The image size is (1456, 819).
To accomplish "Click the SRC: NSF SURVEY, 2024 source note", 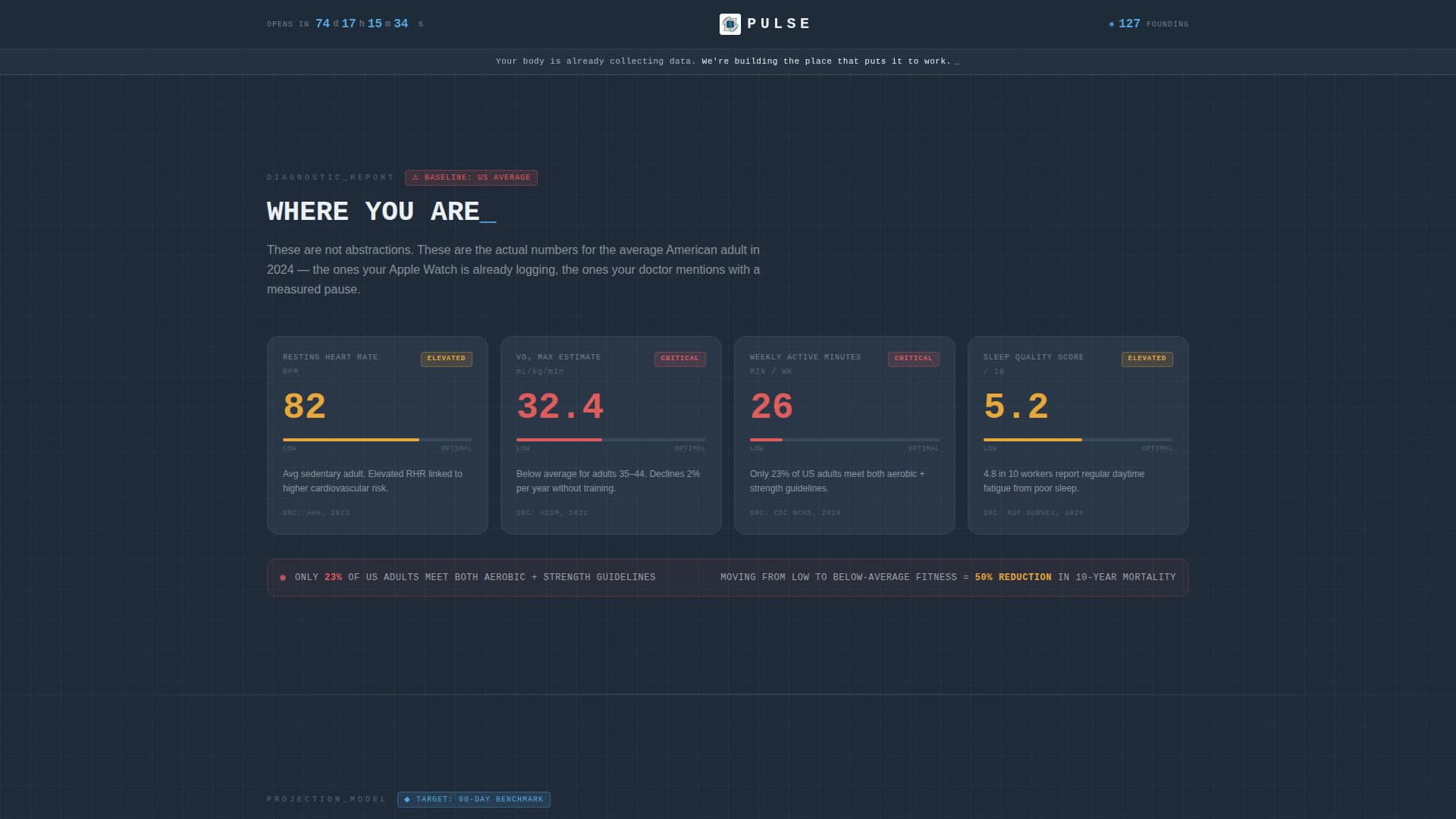I will (x=1034, y=513).
